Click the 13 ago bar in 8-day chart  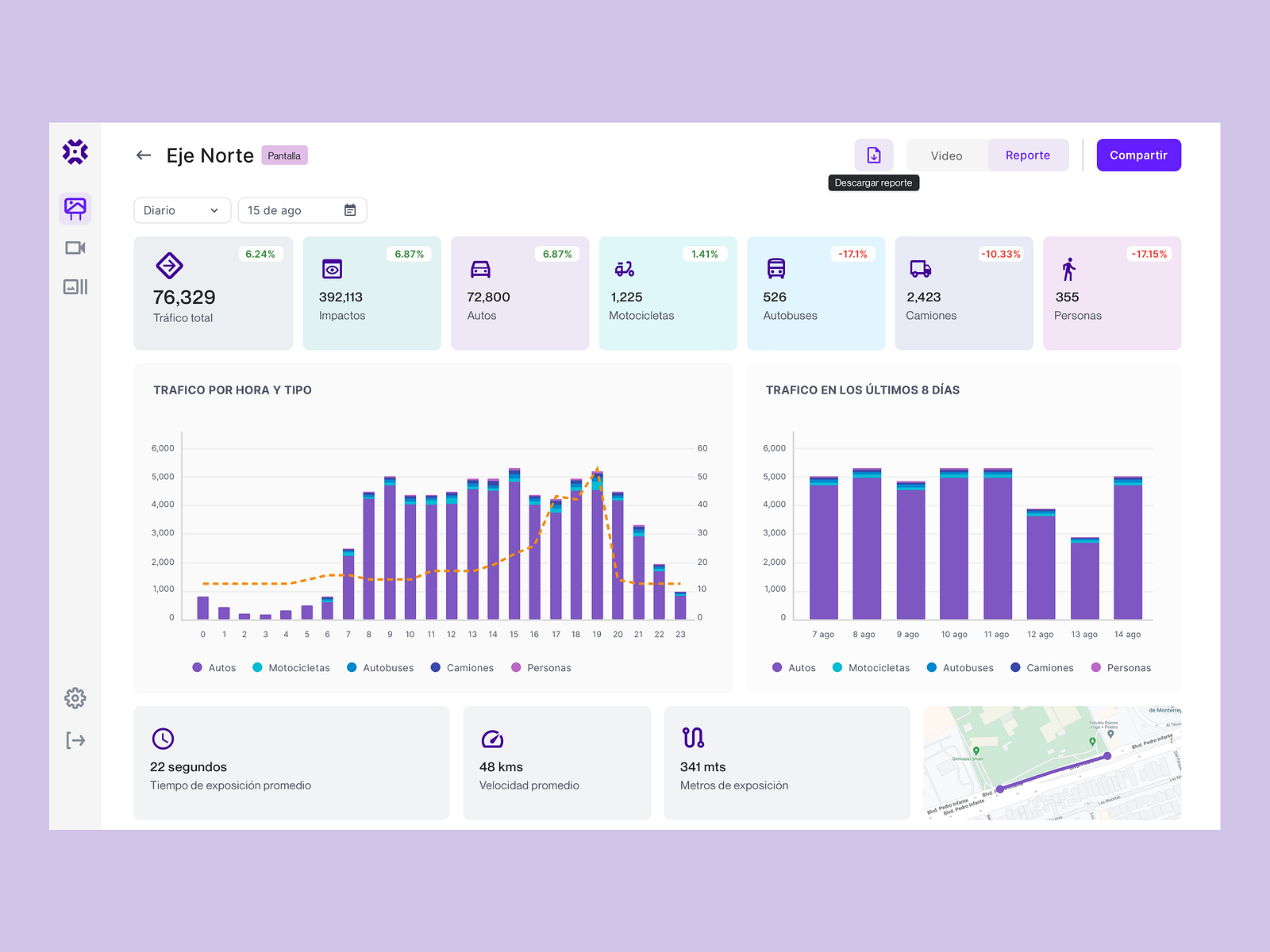1085,578
